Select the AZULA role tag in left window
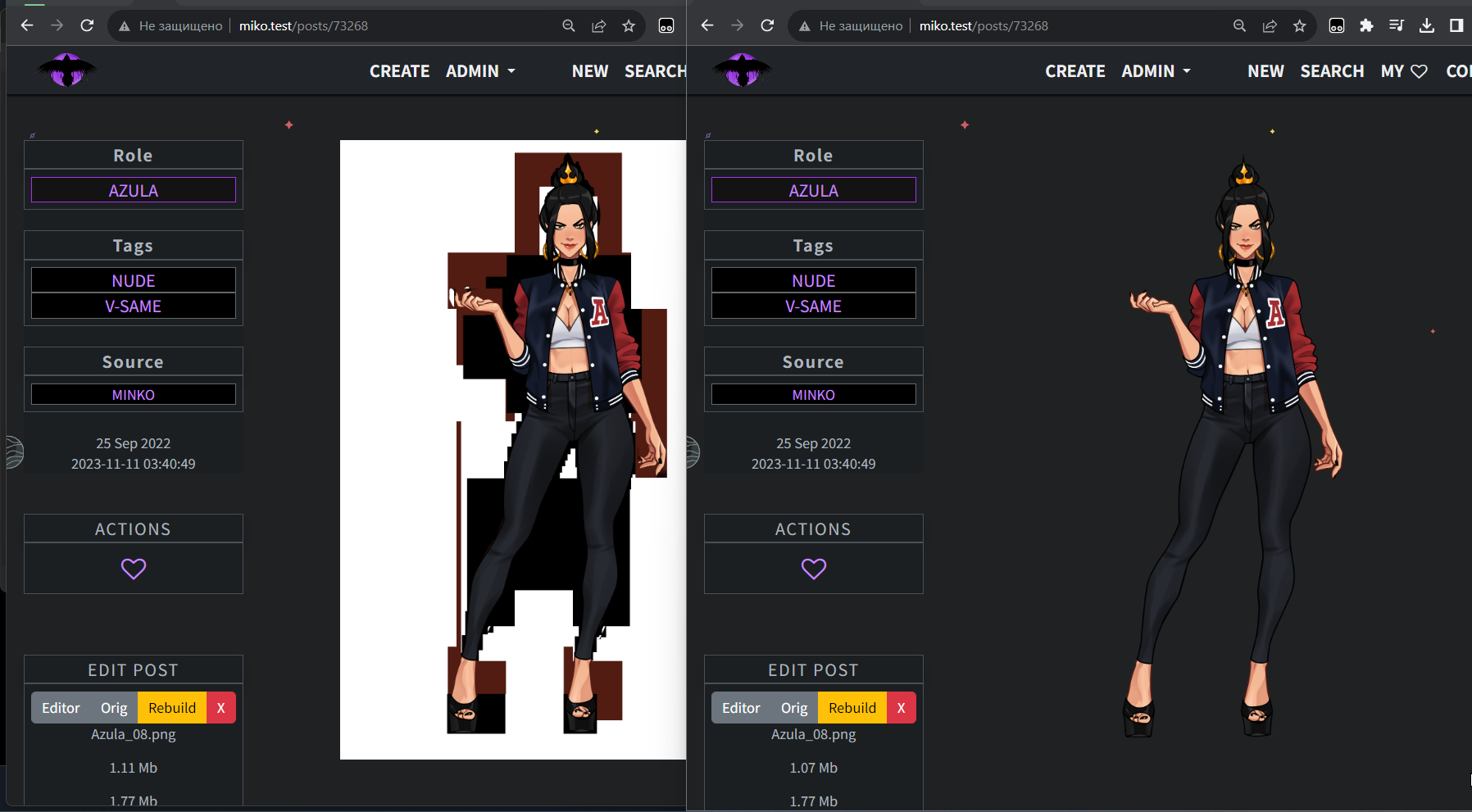The width and height of the screenshot is (1472, 812). click(x=134, y=190)
